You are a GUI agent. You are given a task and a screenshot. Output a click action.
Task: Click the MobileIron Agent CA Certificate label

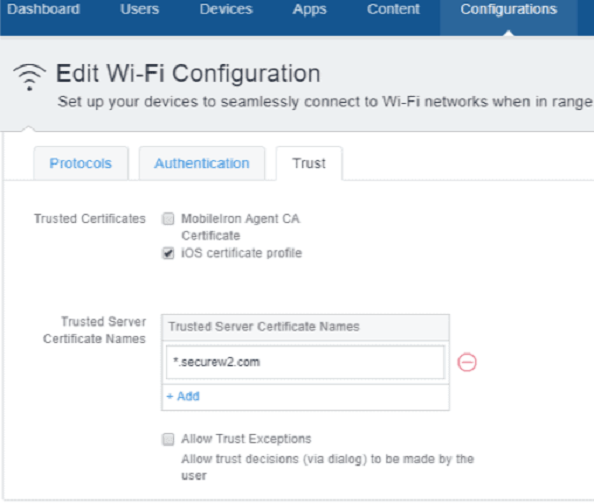(x=241, y=227)
